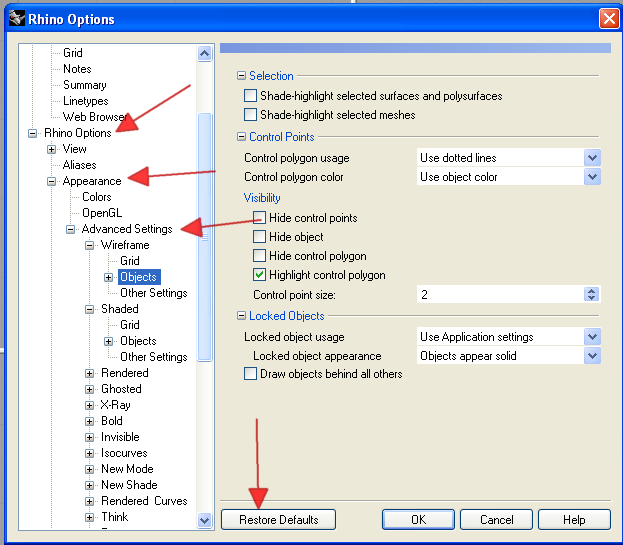Expand the New Shade node
Viewport: 623px width, 545px height.
pos(89,485)
